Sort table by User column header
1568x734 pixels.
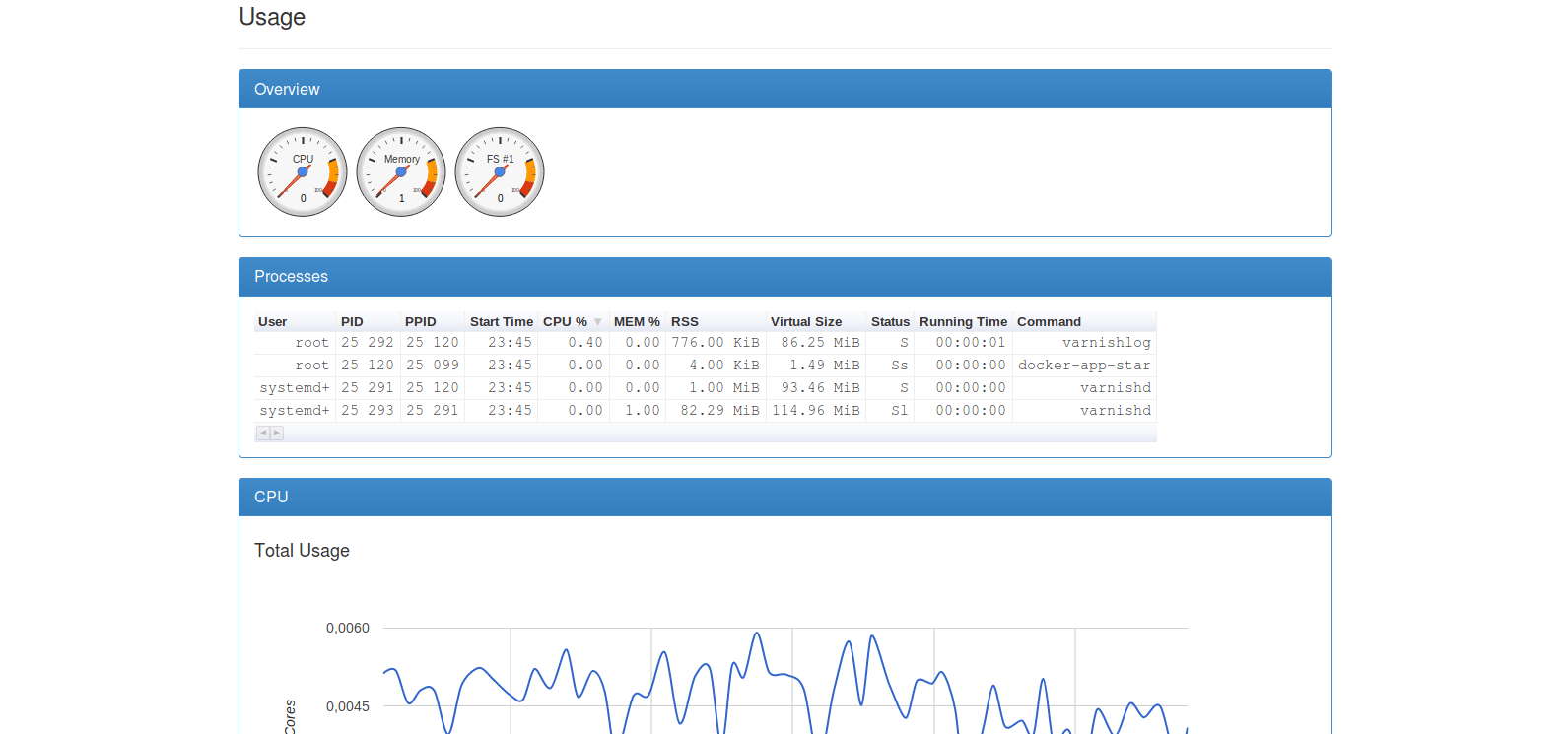[273, 322]
